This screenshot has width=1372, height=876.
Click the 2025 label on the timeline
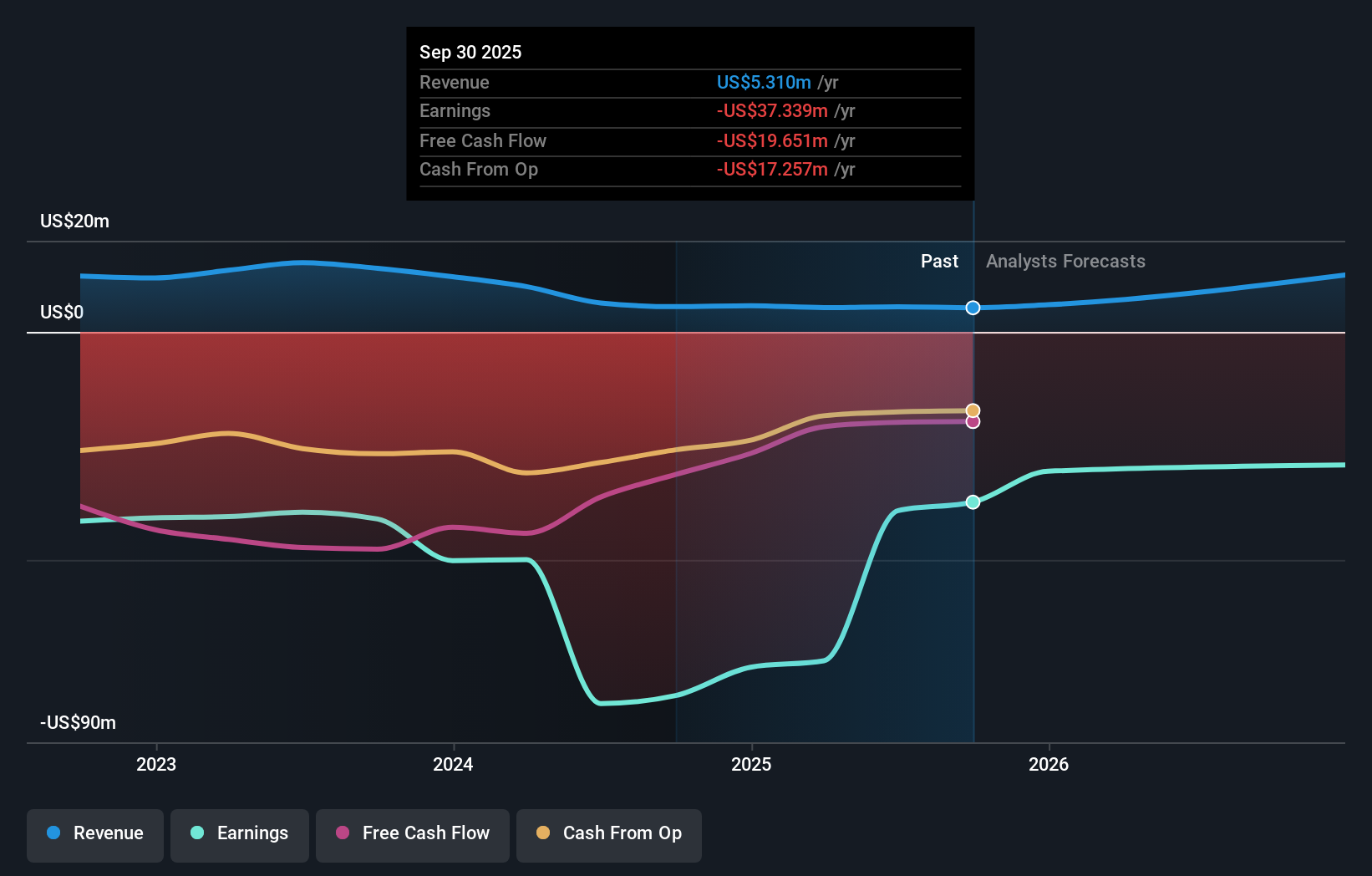click(x=751, y=764)
